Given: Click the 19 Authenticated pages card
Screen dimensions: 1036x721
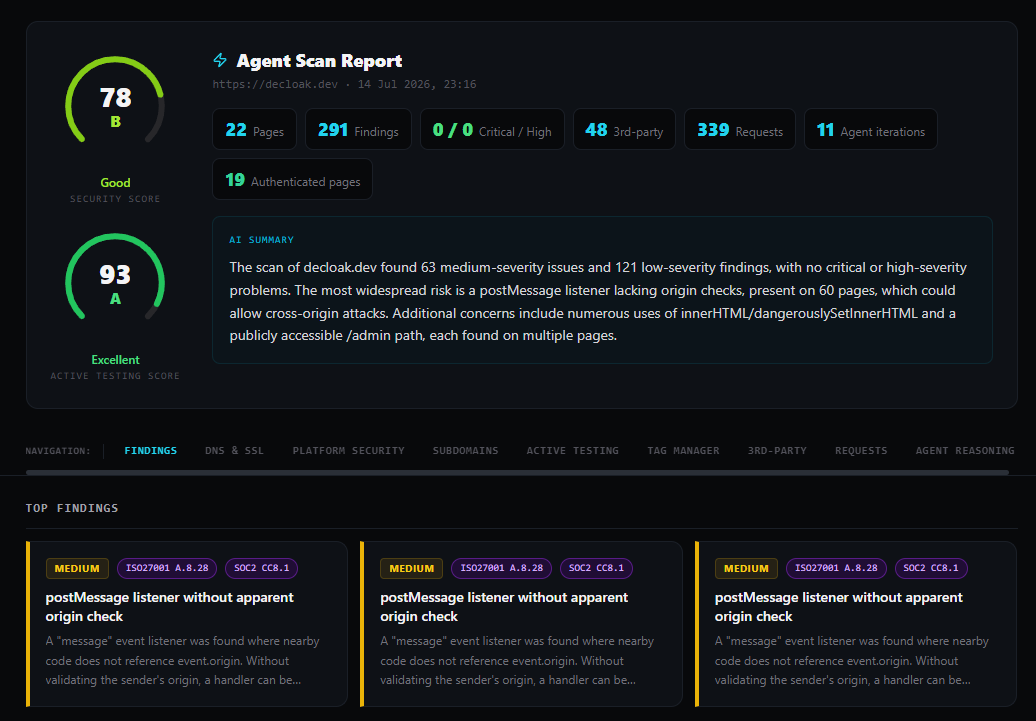Looking at the screenshot, I should click(x=293, y=179).
